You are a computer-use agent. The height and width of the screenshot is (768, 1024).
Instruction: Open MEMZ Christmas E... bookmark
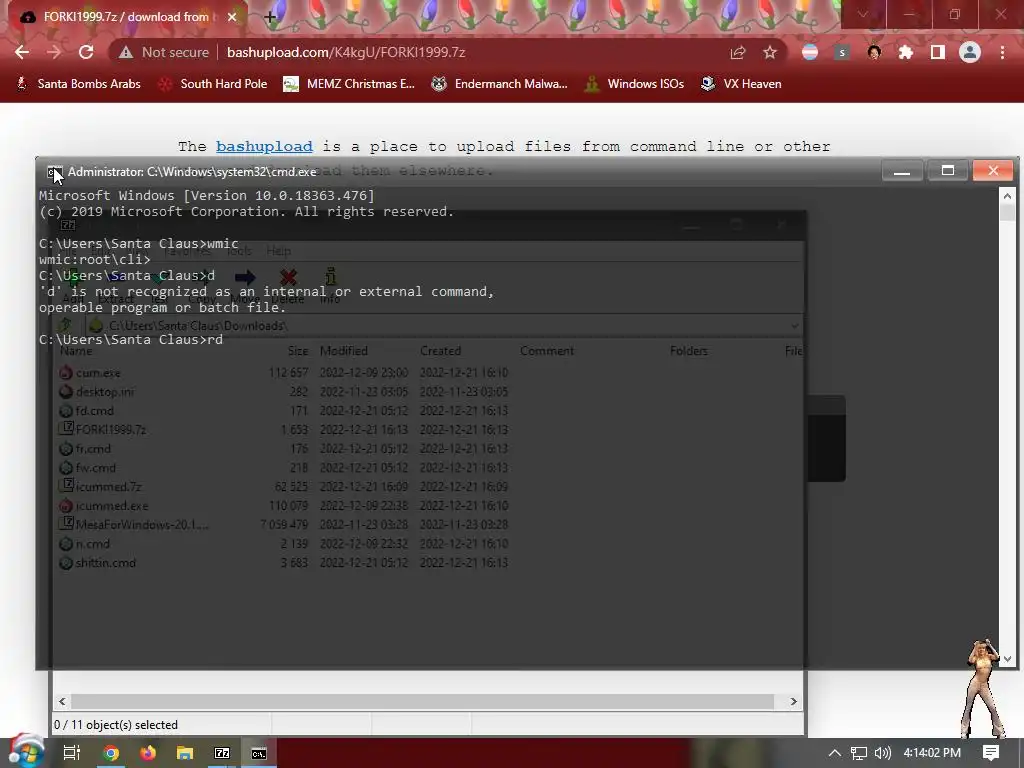(x=349, y=84)
